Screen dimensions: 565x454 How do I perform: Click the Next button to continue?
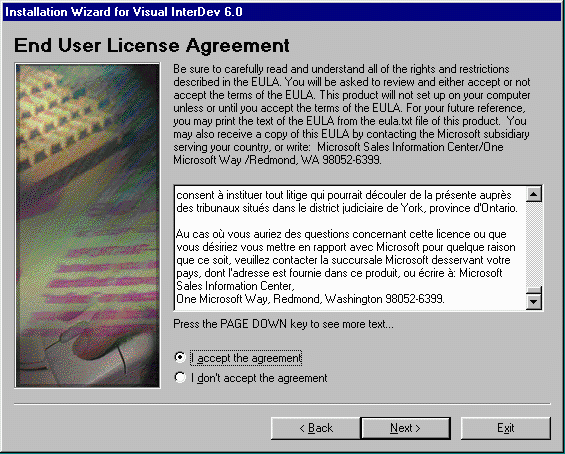tap(405, 428)
